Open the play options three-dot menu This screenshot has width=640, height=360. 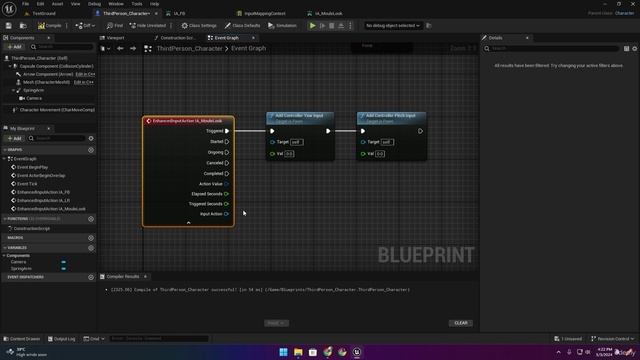[x=350, y=25]
